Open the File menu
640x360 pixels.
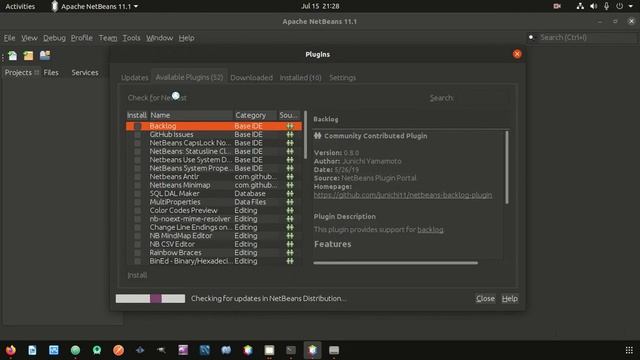(x=9, y=38)
